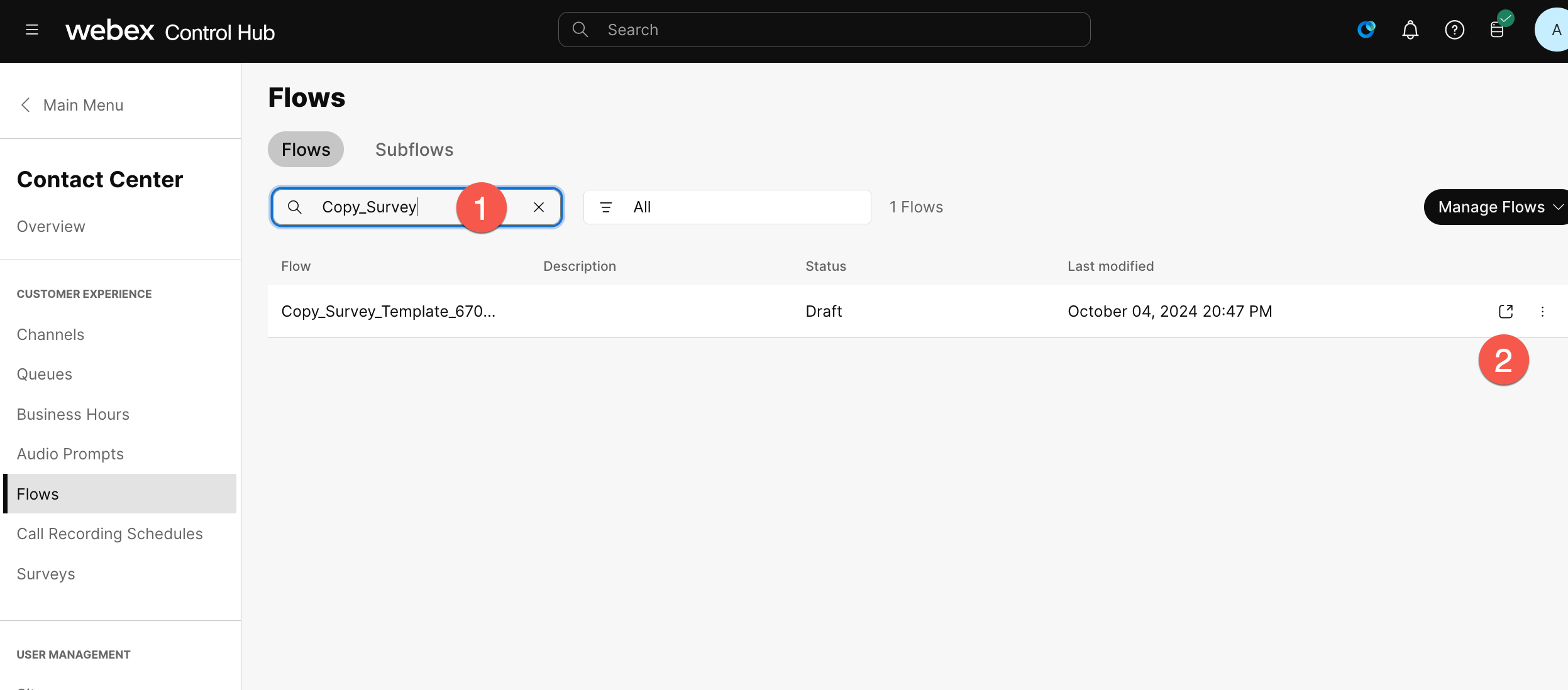The width and height of the screenshot is (1568, 690).
Task: Open the All filter dropdown
Action: [727, 207]
